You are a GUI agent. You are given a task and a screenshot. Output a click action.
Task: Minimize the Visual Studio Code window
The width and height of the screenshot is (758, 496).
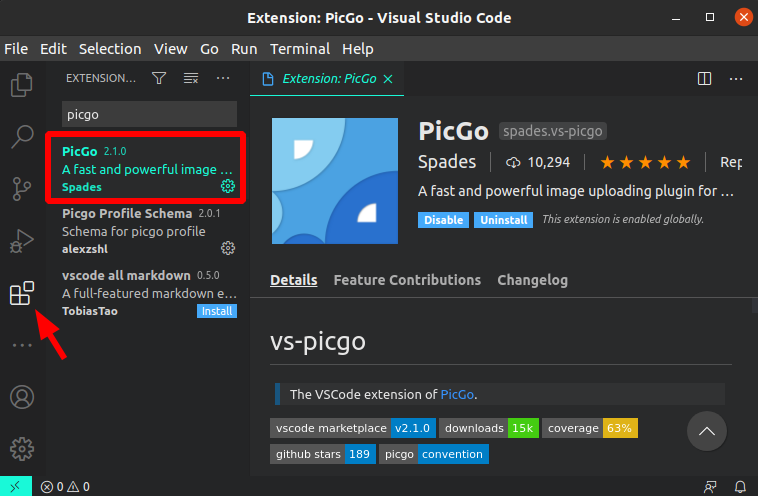676,18
